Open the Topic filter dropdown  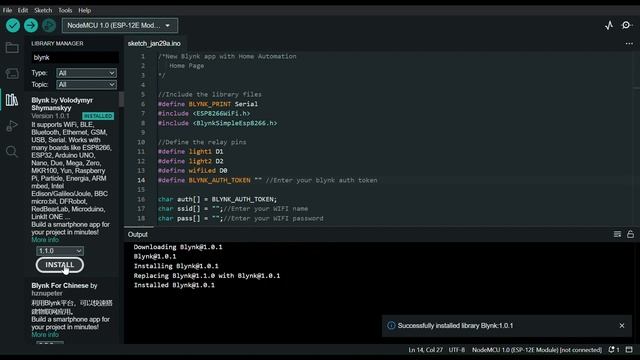tap(86, 84)
